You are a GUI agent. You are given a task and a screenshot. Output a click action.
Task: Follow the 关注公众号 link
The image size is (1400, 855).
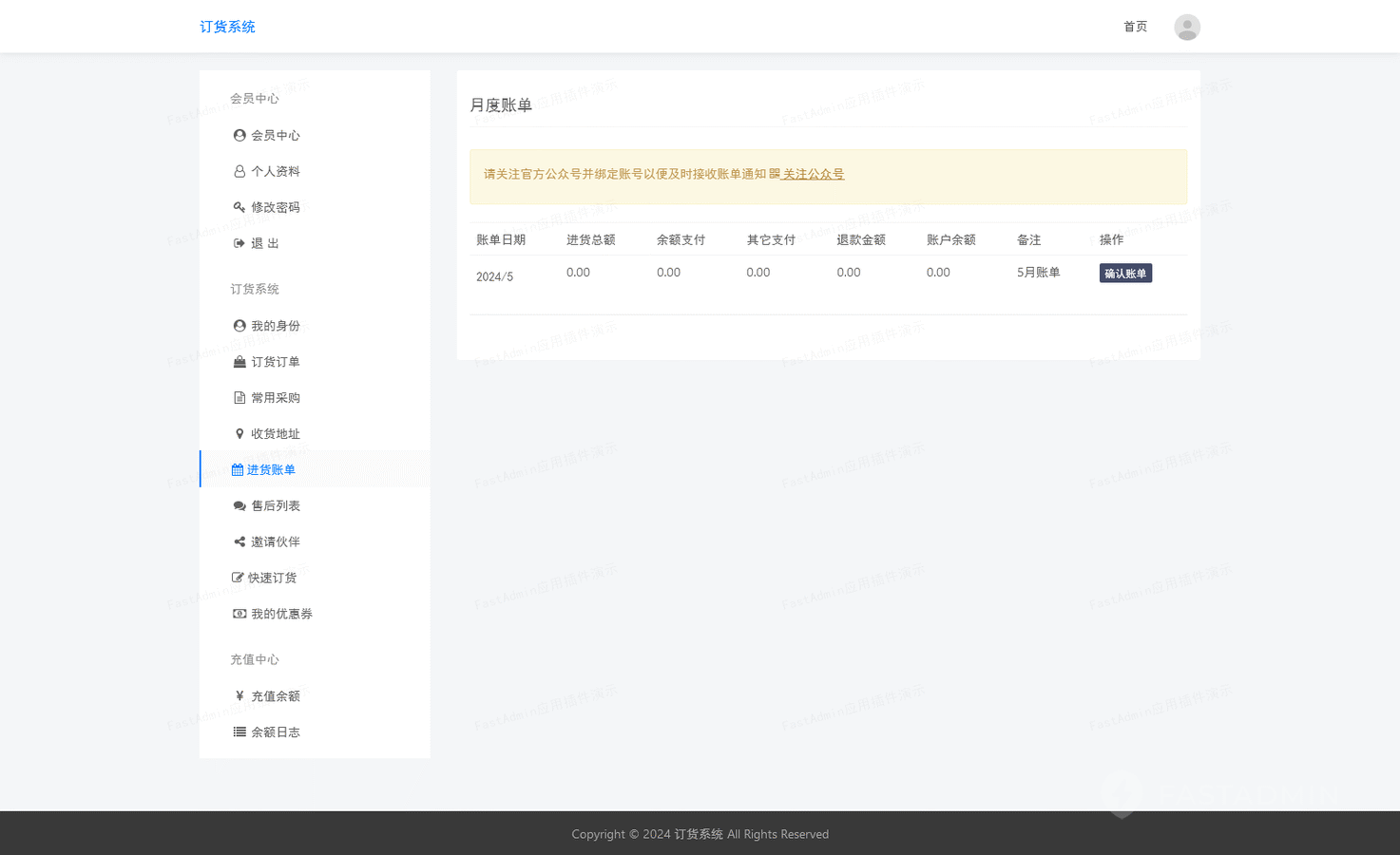tap(813, 175)
